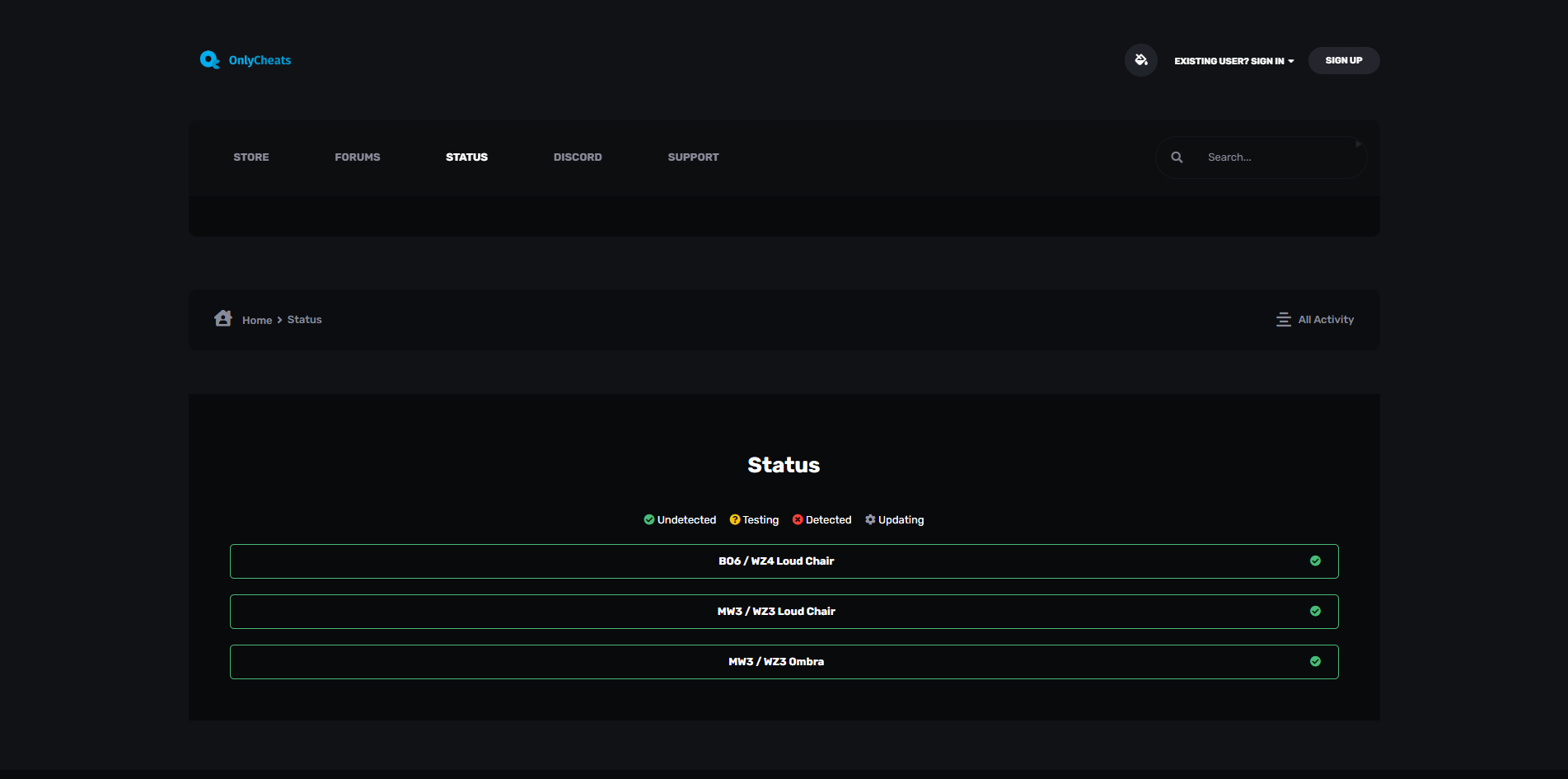The image size is (1568, 779).
Task: Go to Home breadcrumb link
Action: (x=257, y=321)
